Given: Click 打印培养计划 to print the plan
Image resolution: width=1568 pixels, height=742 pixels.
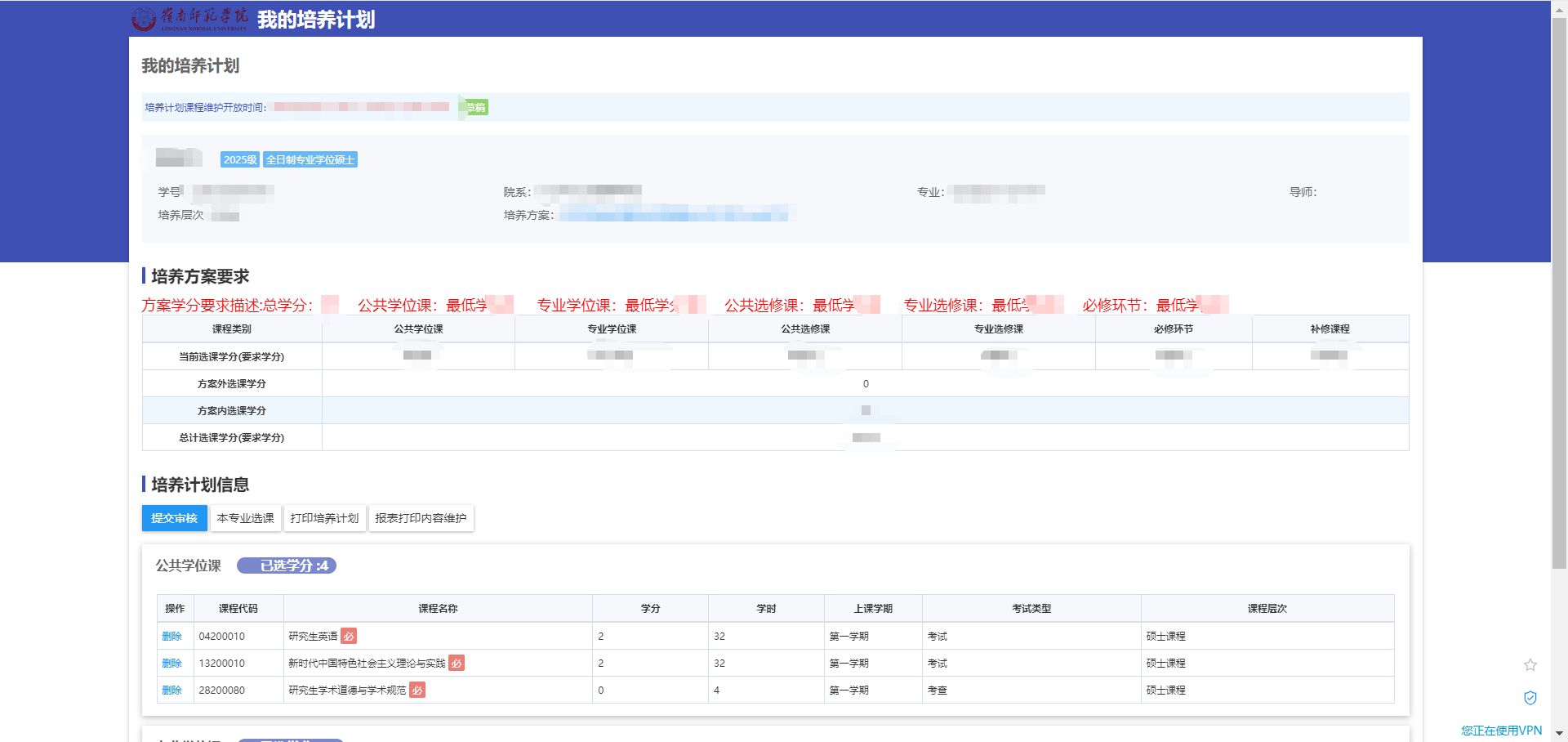Looking at the screenshot, I should pyautogui.click(x=324, y=518).
